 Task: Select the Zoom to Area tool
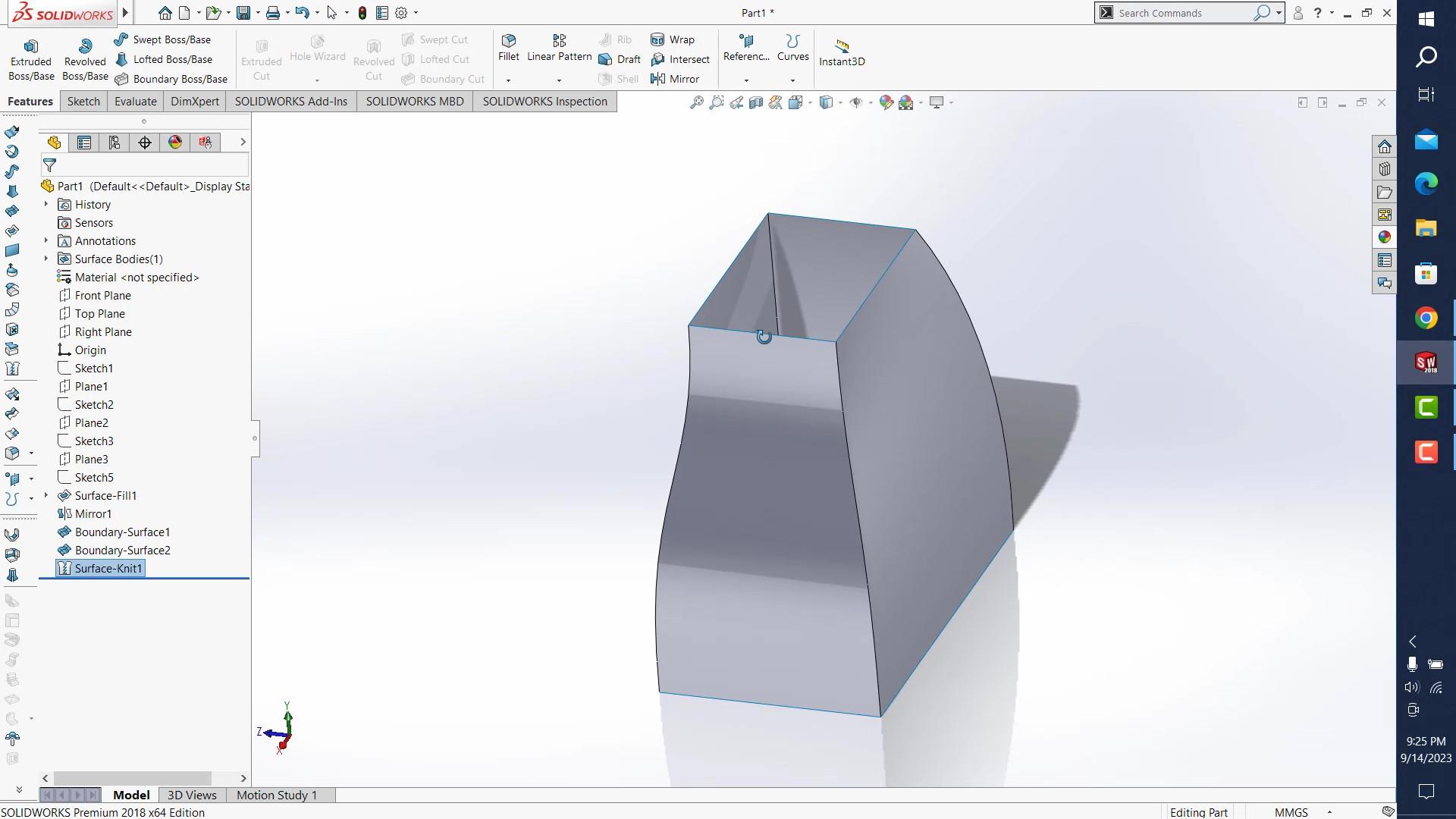tap(717, 102)
